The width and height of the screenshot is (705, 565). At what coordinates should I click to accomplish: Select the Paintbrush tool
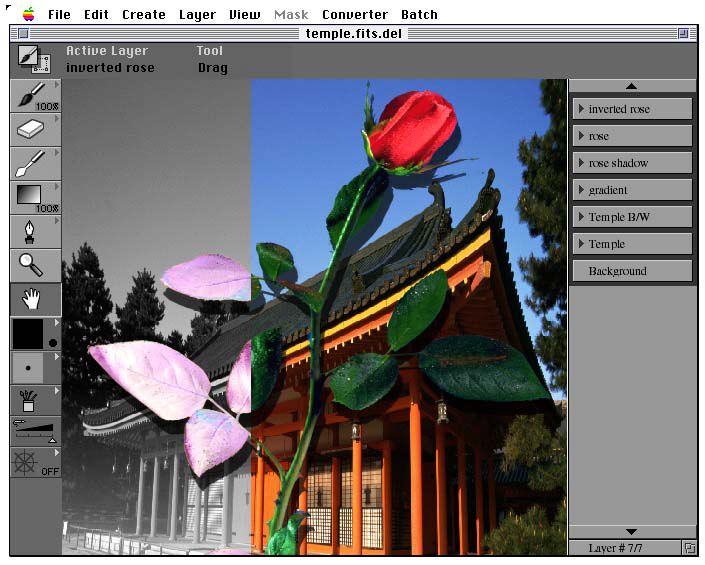35,96
